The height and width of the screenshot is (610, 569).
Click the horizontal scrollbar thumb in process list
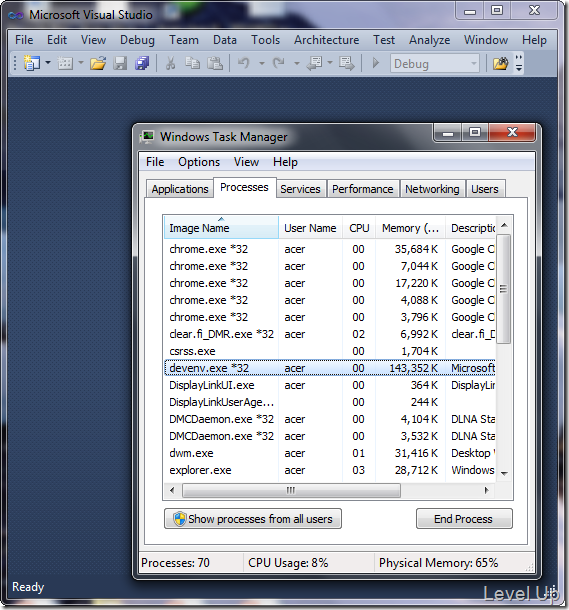tap(291, 490)
